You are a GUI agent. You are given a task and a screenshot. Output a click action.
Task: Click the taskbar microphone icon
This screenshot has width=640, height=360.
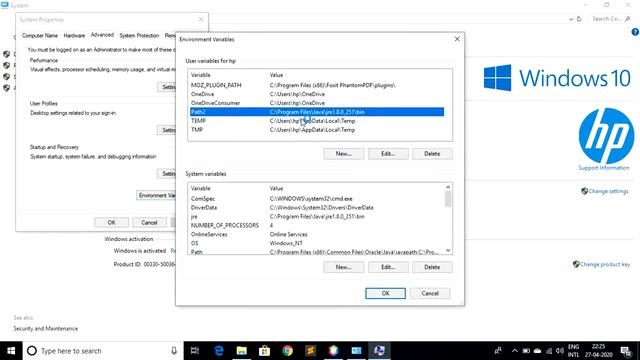click(174, 351)
